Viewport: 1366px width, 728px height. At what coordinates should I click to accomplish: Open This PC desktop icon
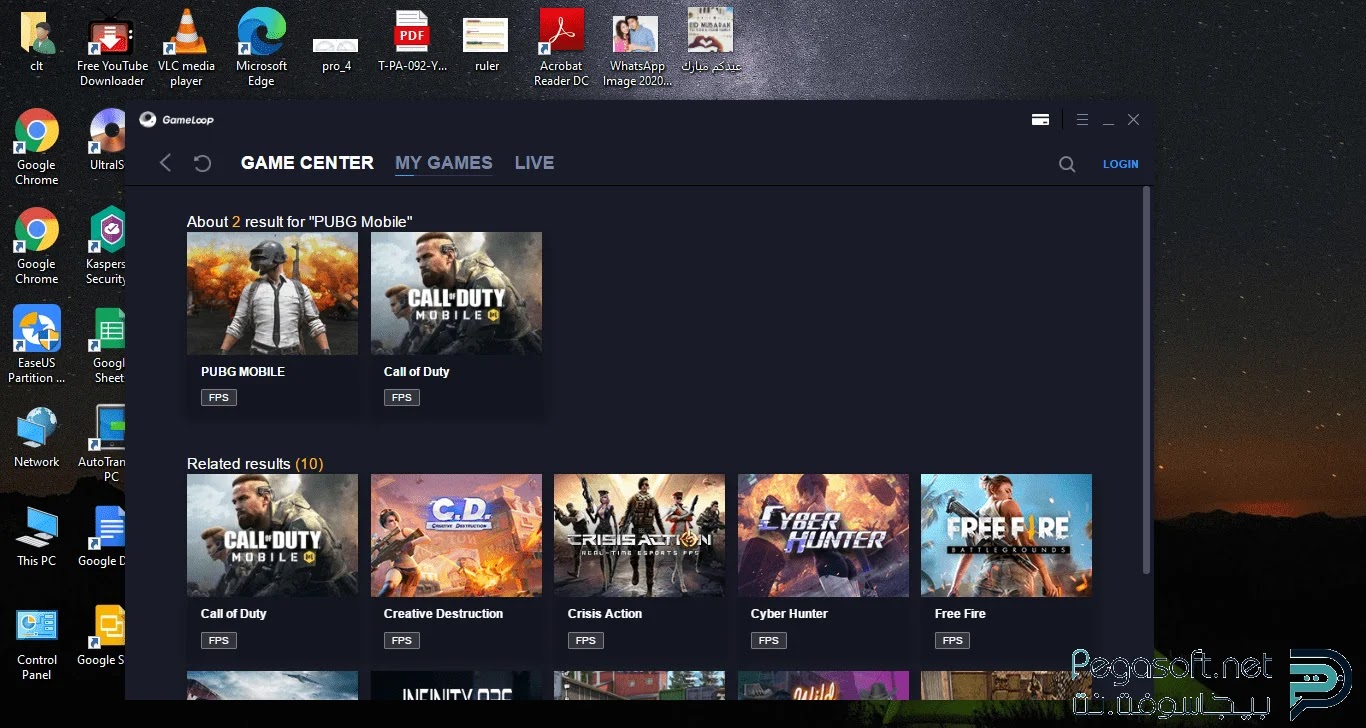tap(37, 536)
